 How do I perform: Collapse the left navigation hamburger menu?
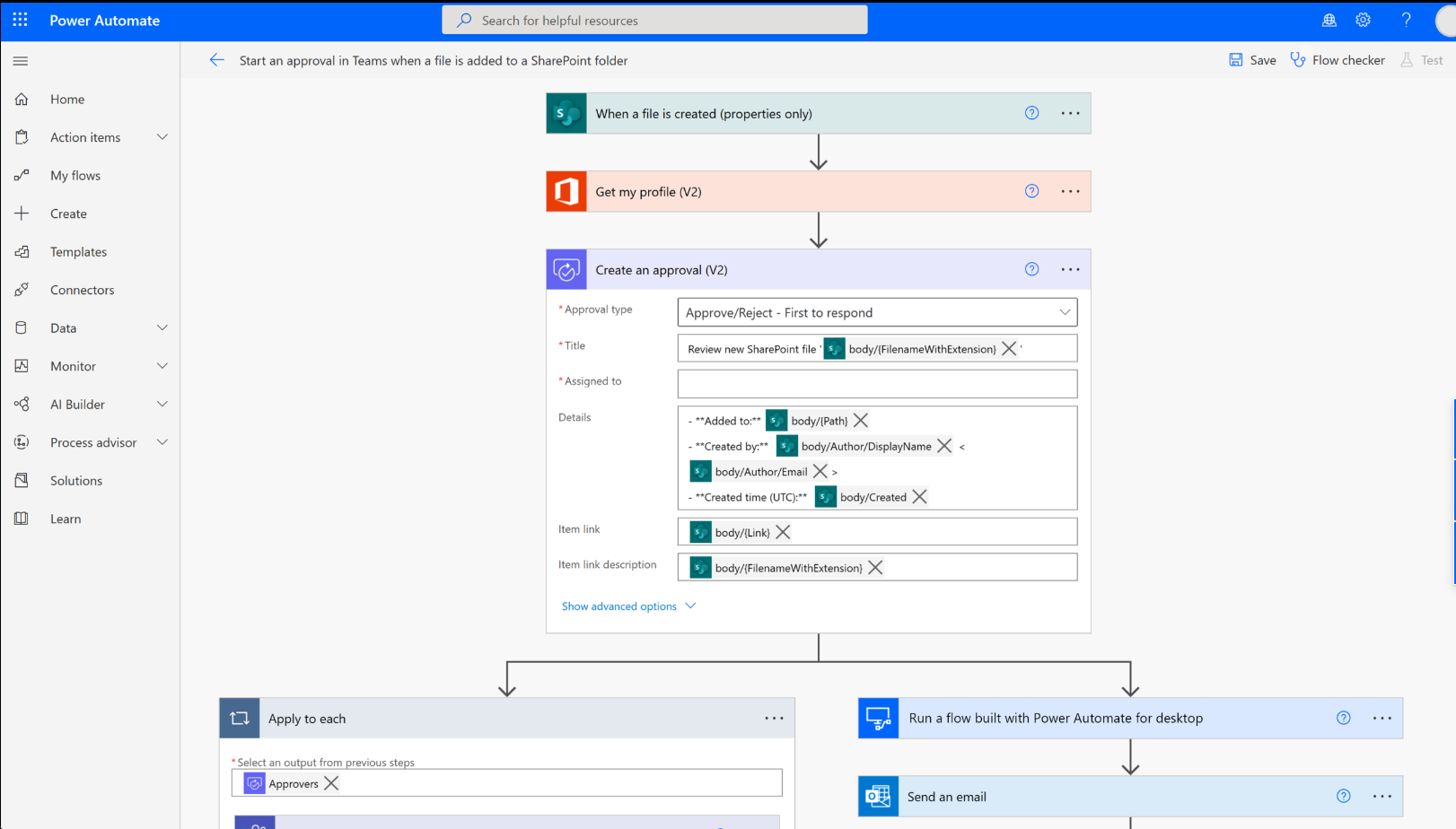pos(21,61)
